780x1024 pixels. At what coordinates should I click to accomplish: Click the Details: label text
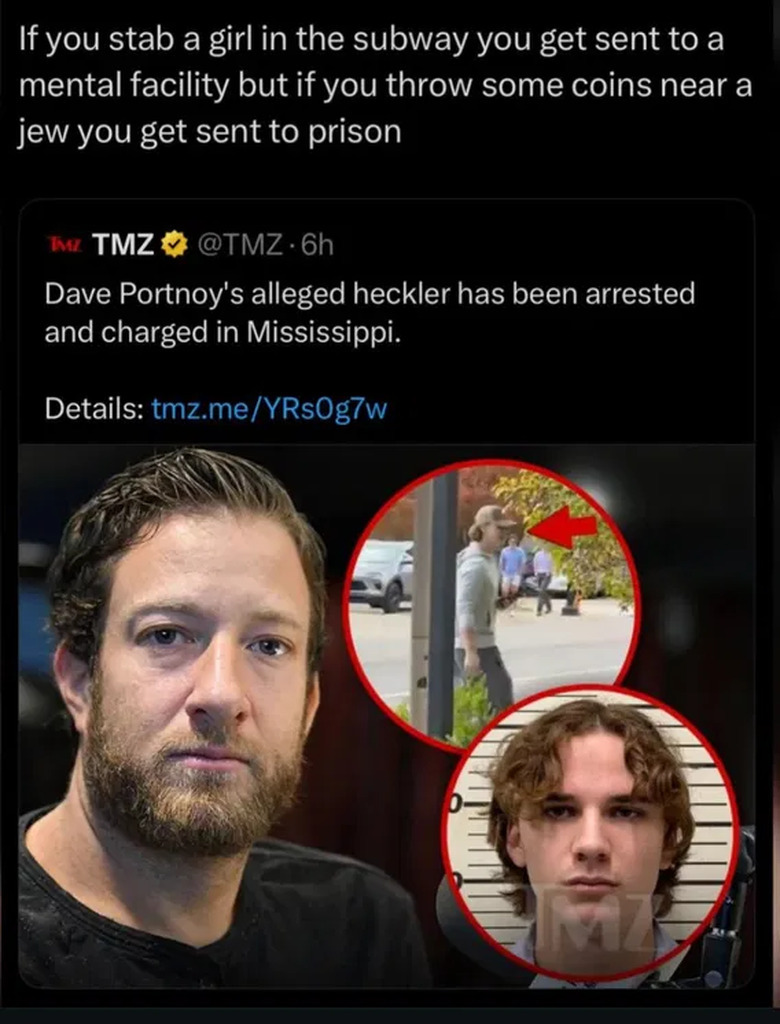point(94,409)
